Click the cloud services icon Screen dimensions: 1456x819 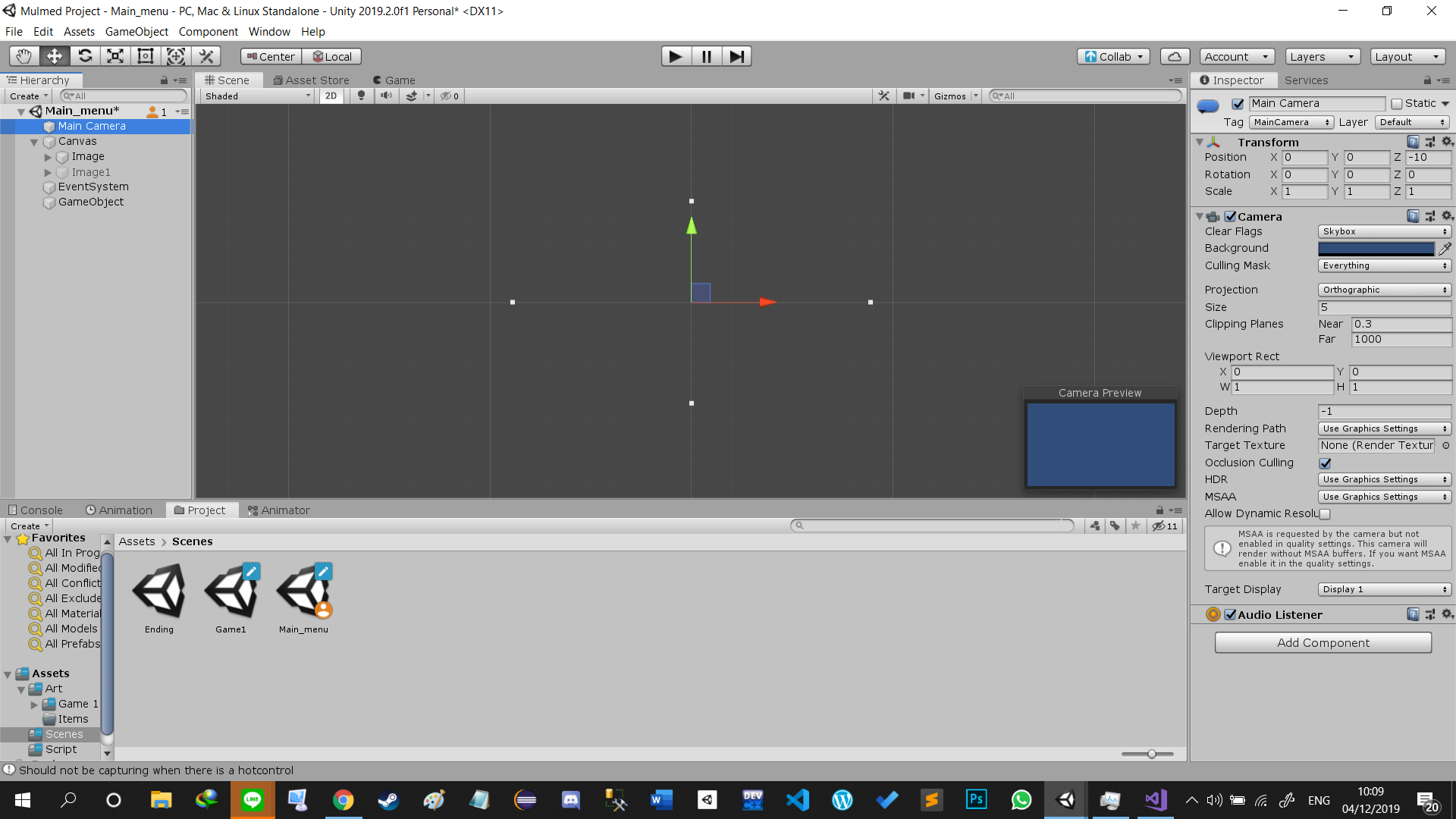(1174, 57)
